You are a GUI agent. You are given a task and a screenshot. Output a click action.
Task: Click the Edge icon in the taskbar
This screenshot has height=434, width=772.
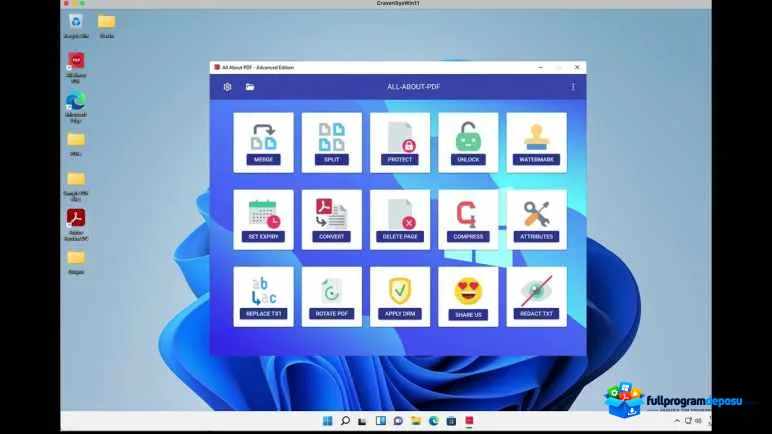point(434,421)
